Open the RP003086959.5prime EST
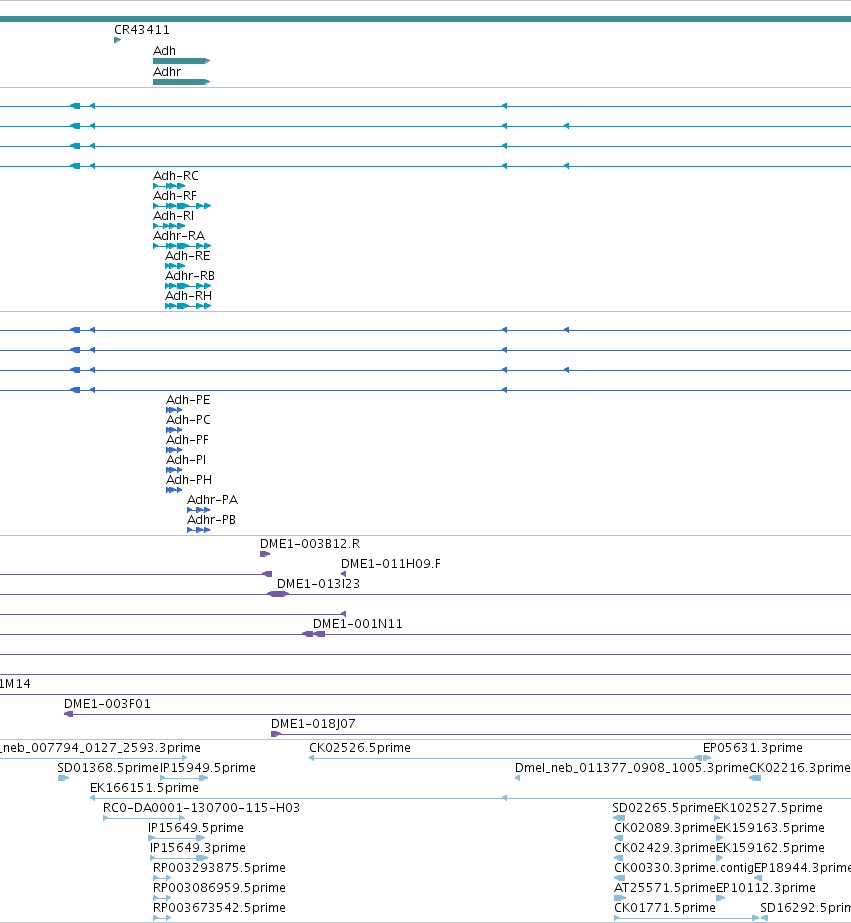The height and width of the screenshot is (923, 851). coord(162,898)
